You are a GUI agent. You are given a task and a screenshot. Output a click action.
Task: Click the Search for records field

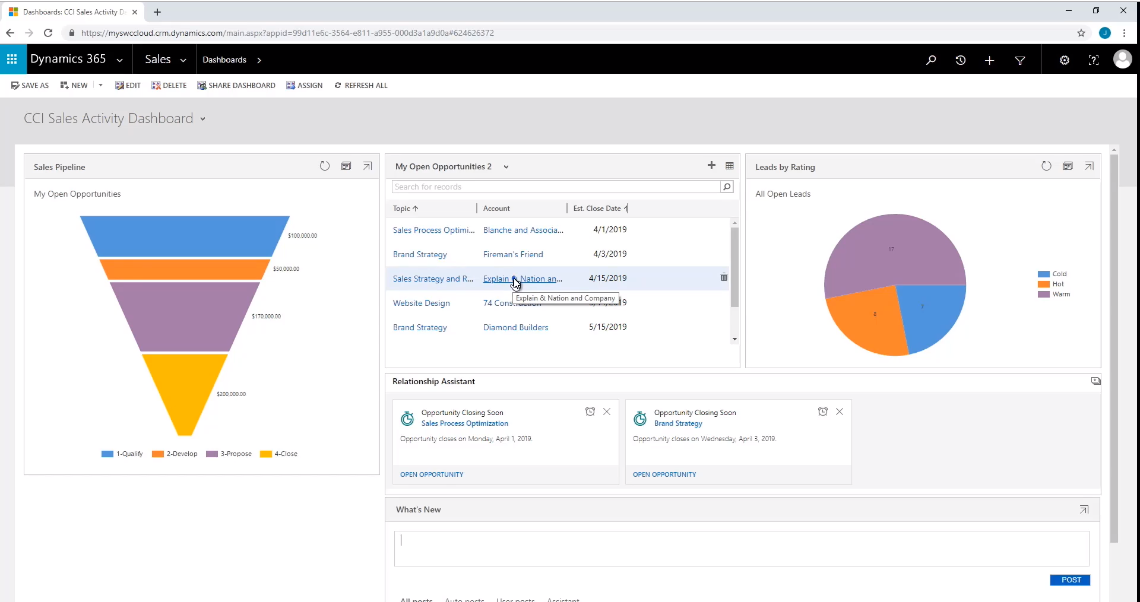tap(556, 187)
